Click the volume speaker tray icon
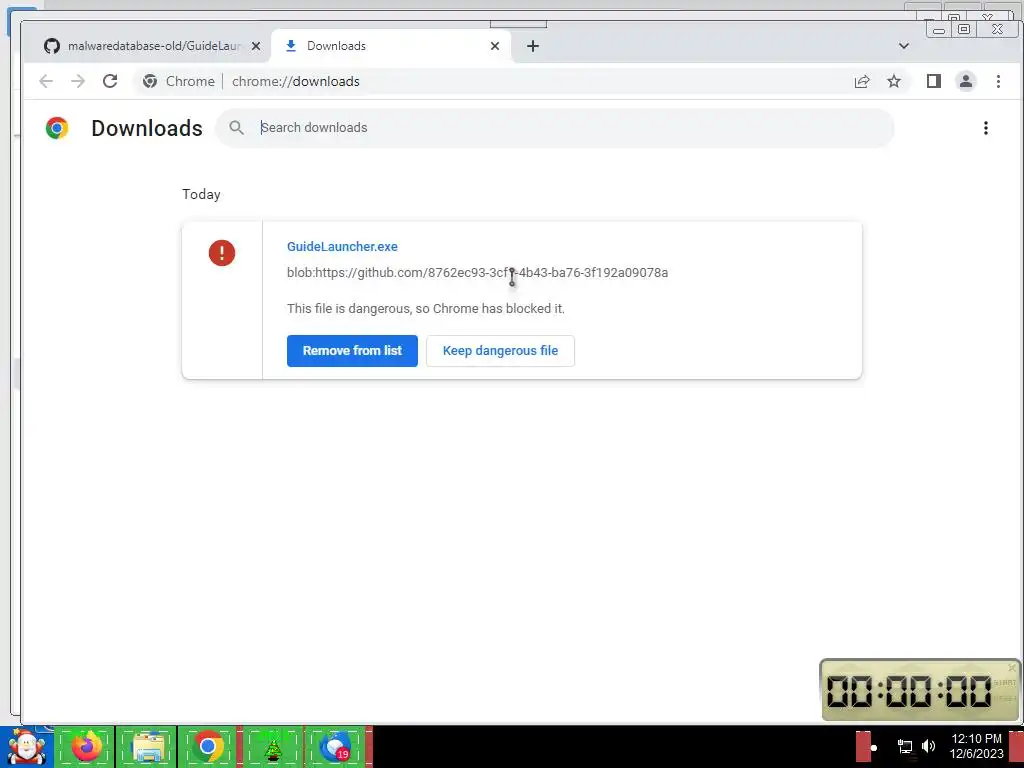 [x=928, y=746]
